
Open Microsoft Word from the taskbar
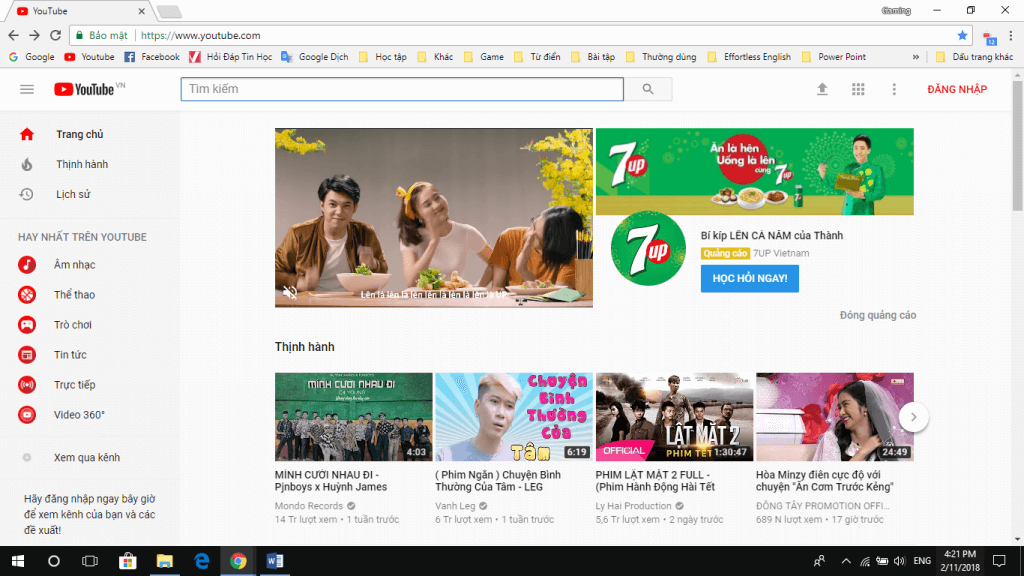(274, 562)
